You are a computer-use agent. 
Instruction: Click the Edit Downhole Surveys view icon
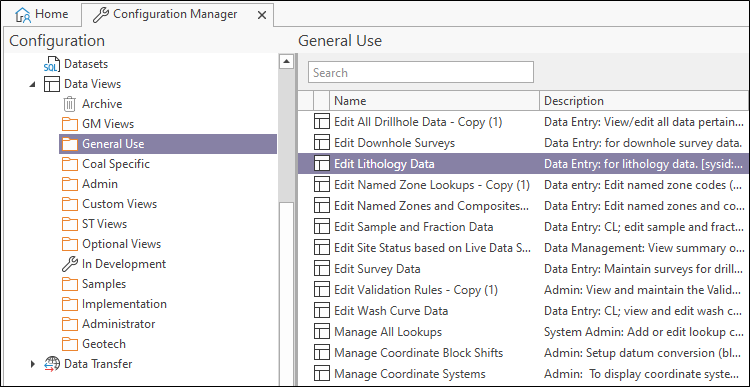[x=322, y=143]
